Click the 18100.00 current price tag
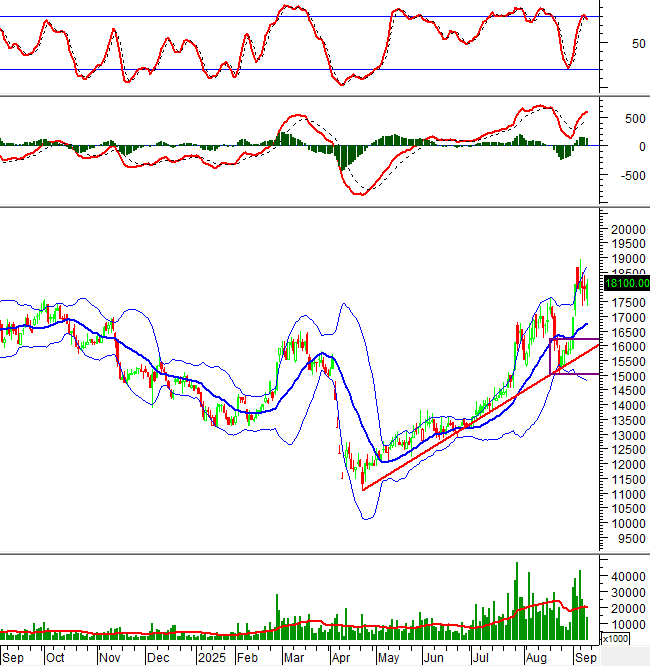This screenshot has width=650, height=666. pyautogui.click(x=626, y=283)
